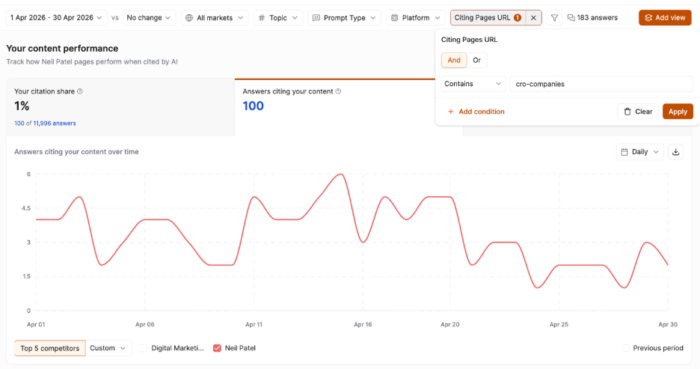Open the Prompt Type filter dropdown

pos(345,18)
